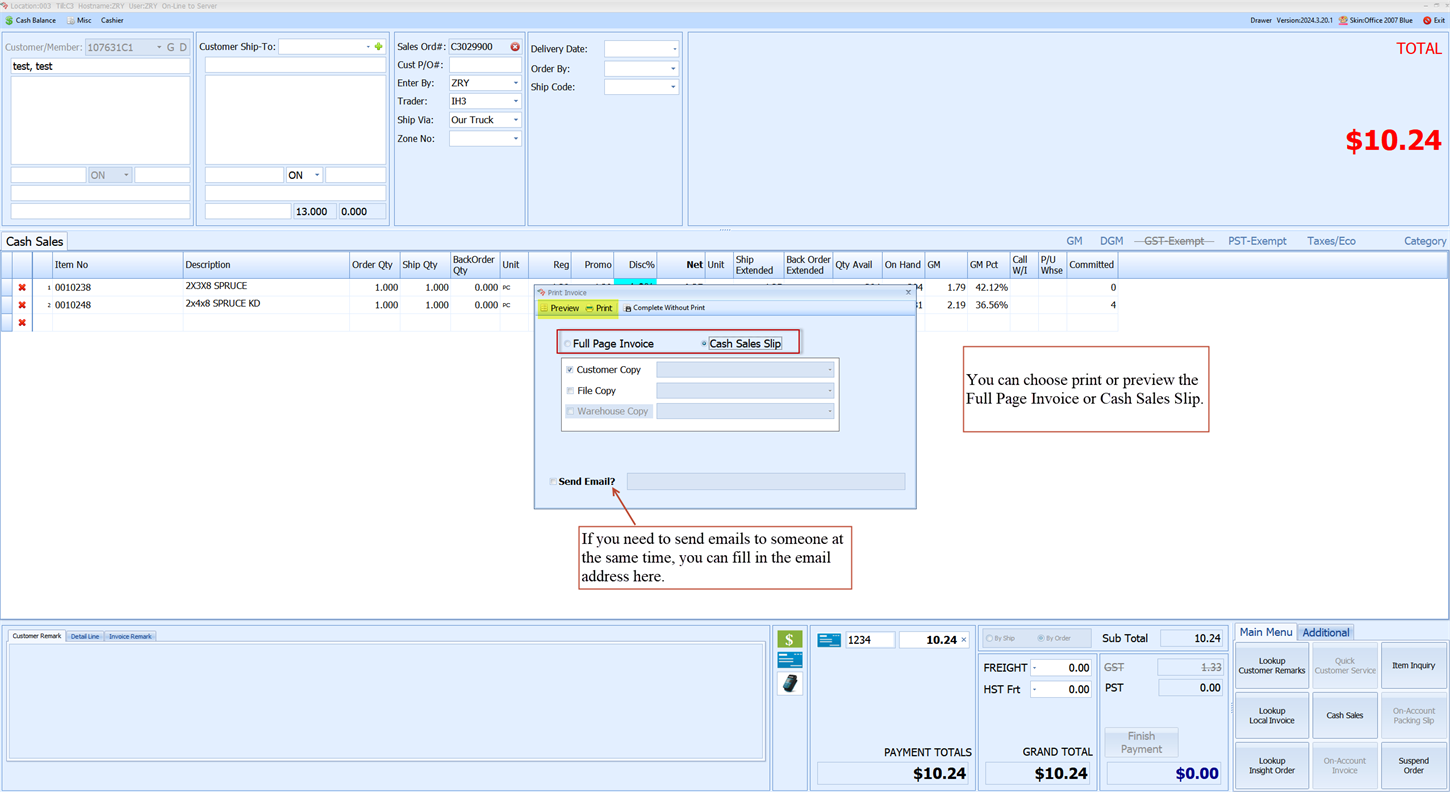Viewport: 1450px width, 792px height.
Task: Click the blue card payment icon
Action: coord(789,660)
